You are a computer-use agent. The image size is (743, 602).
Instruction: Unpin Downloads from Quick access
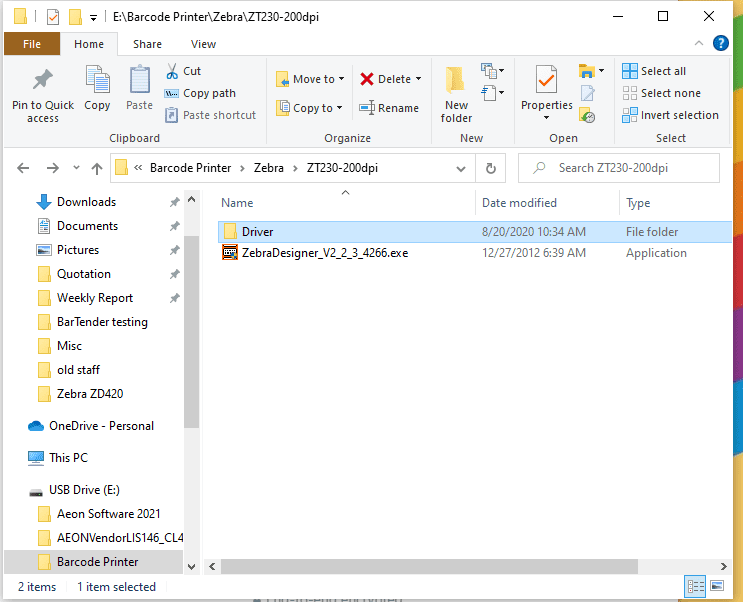[x=174, y=202]
